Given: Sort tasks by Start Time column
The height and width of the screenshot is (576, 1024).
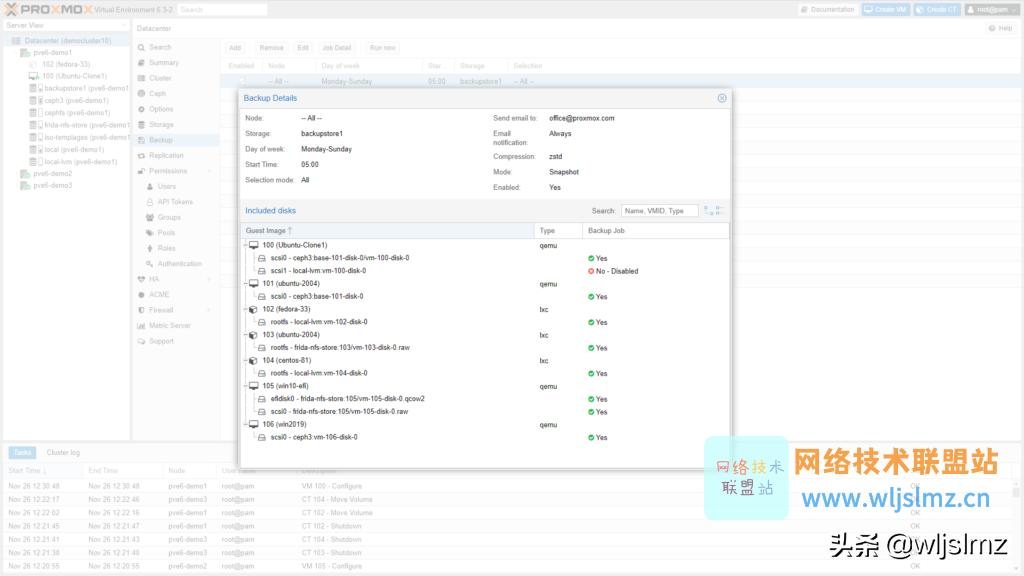Looking at the screenshot, I should 43,471.
